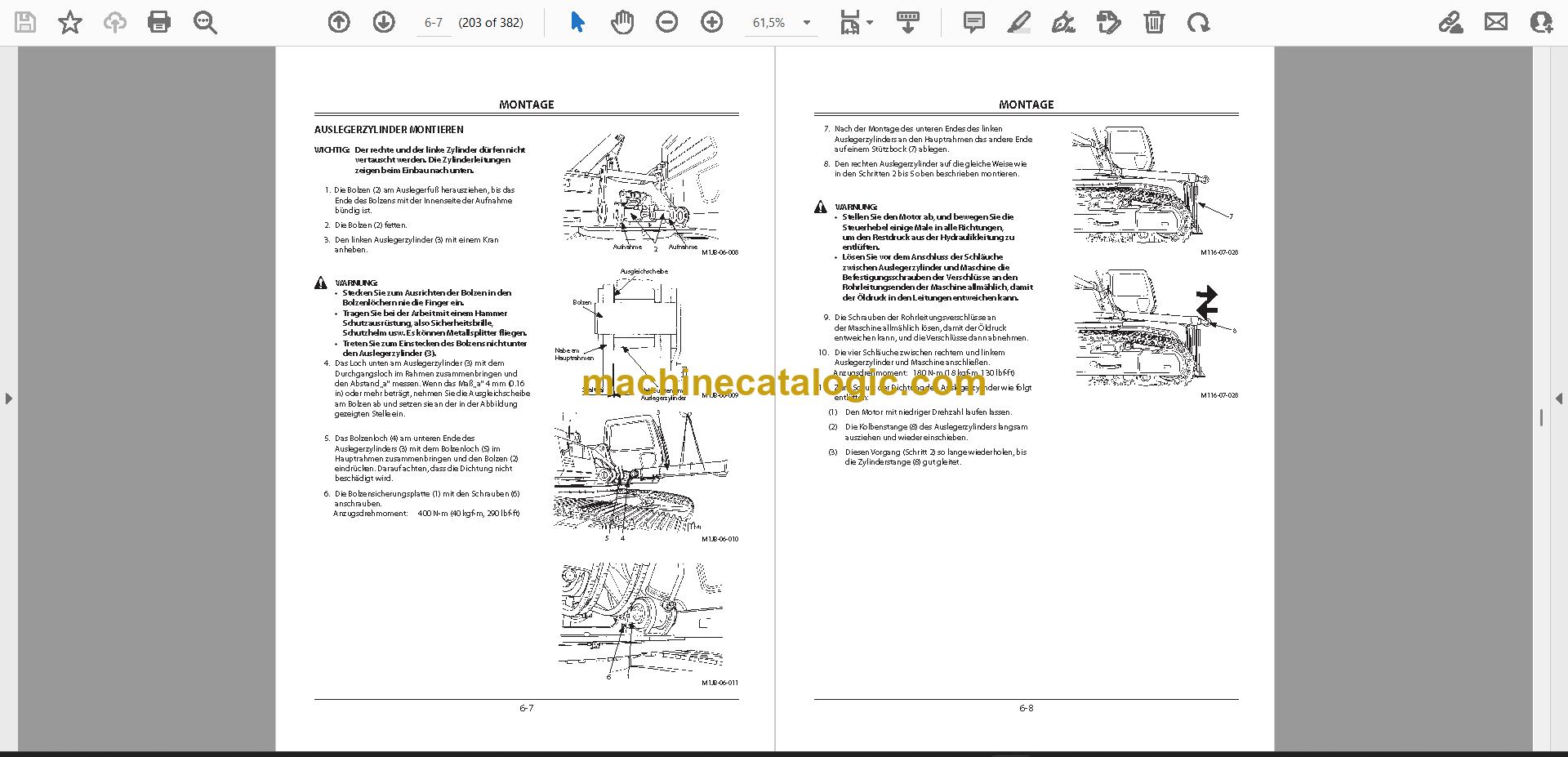Upload the file via the cloud icon
Image resolution: width=1568 pixels, height=757 pixels.
pyautogui.click(x=115, y=22)
